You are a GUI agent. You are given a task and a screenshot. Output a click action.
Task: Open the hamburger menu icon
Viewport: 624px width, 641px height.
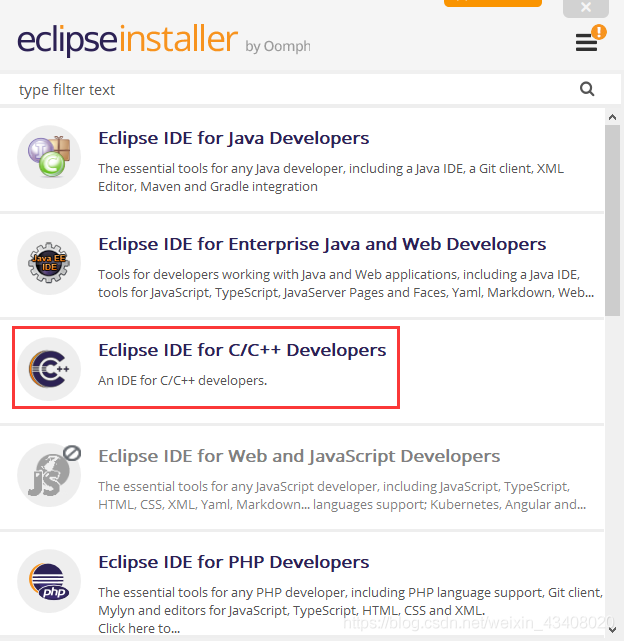point(586,42)
